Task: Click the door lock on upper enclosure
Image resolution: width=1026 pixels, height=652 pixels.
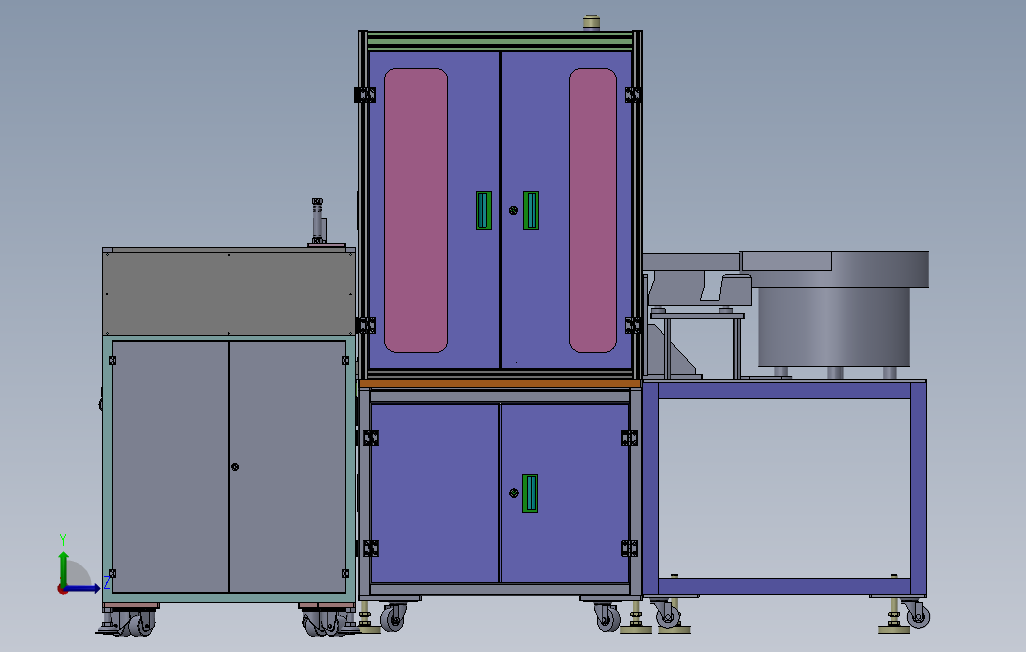Action: tap(514, 210)
